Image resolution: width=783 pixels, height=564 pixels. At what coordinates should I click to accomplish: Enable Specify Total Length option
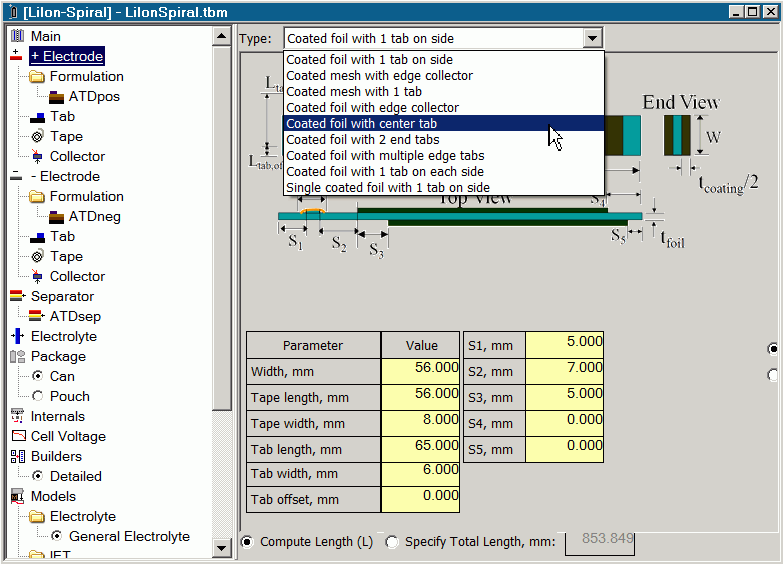[x=392, y=542]
